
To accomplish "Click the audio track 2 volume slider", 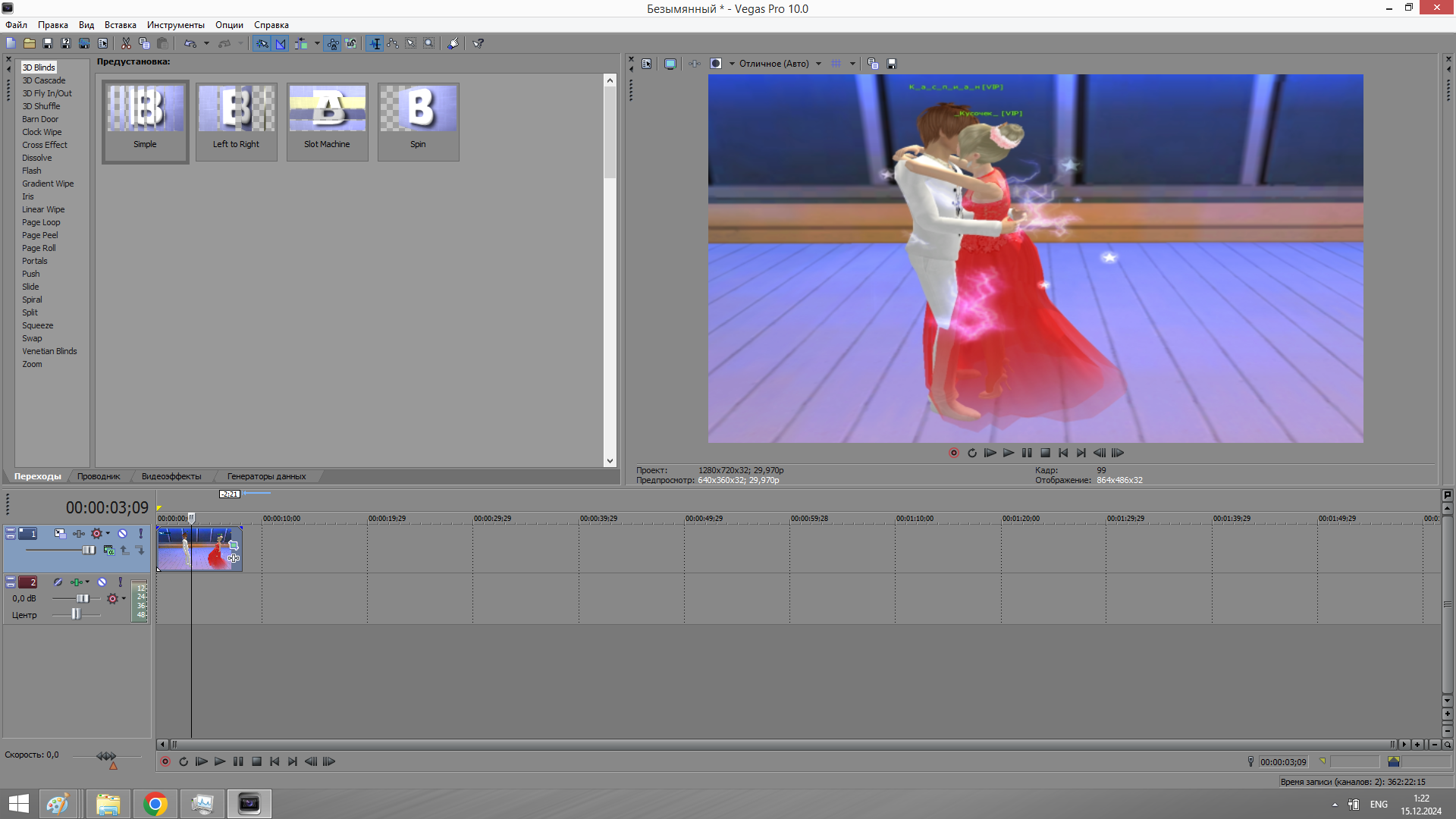I will pyautogui.click(x=83, y=598).
